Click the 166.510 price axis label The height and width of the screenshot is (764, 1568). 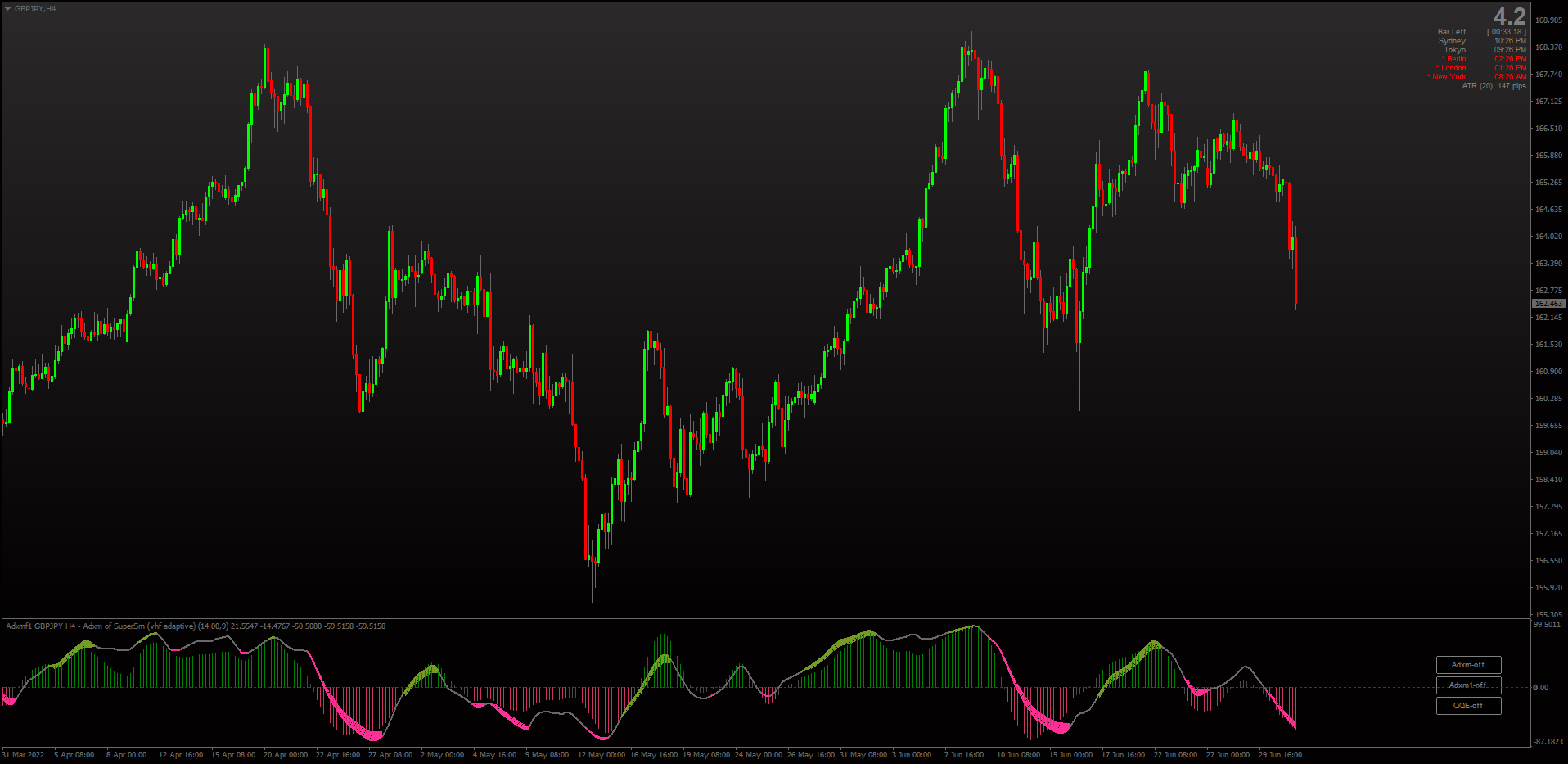coord(1548,129)
